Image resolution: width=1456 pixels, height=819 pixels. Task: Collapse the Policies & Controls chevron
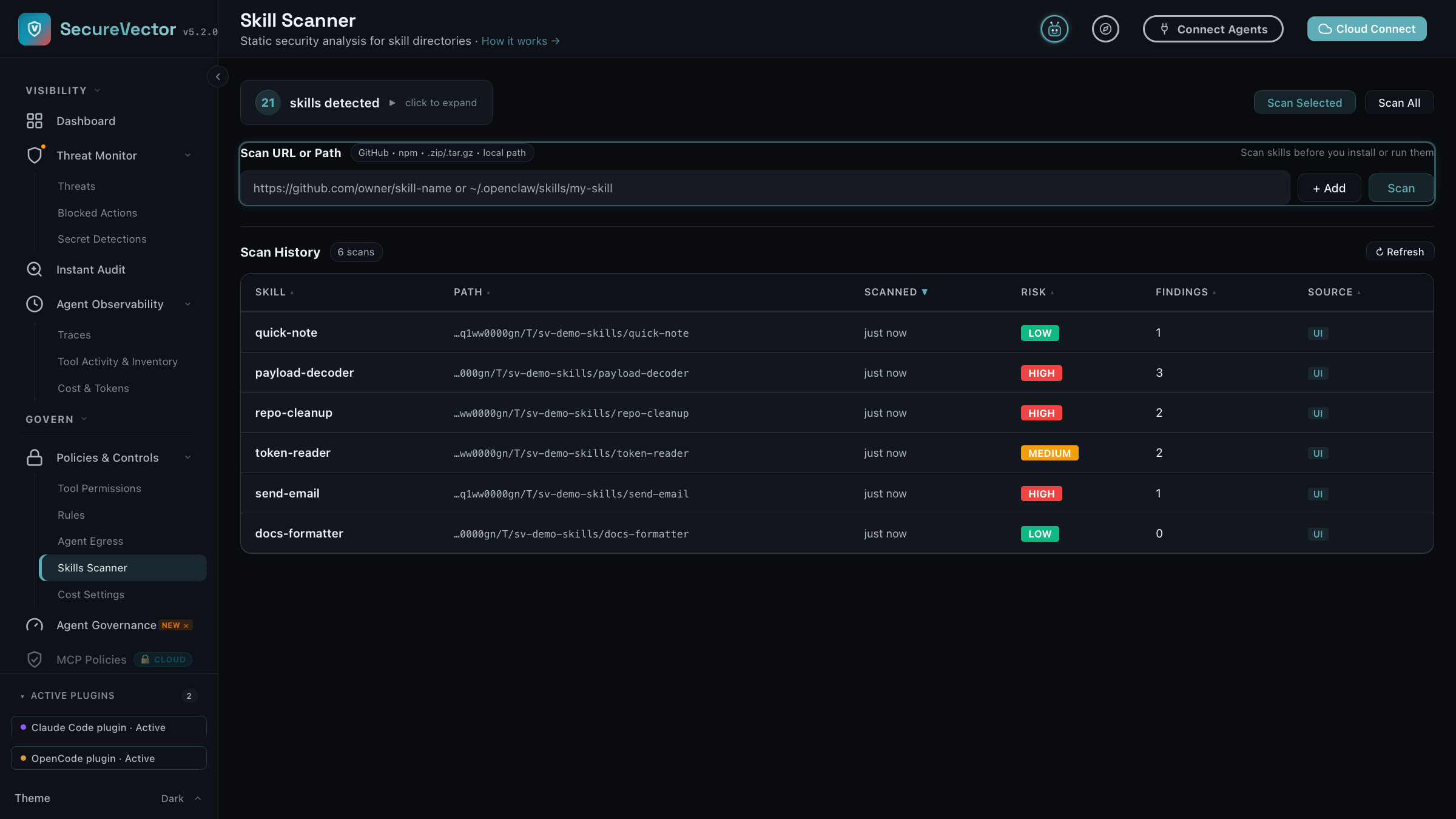click(188, 457)
